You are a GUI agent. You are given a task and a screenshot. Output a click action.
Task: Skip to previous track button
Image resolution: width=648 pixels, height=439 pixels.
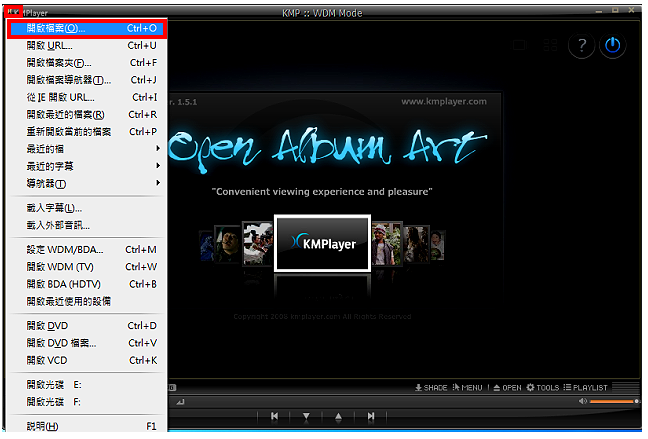[274, 416]
